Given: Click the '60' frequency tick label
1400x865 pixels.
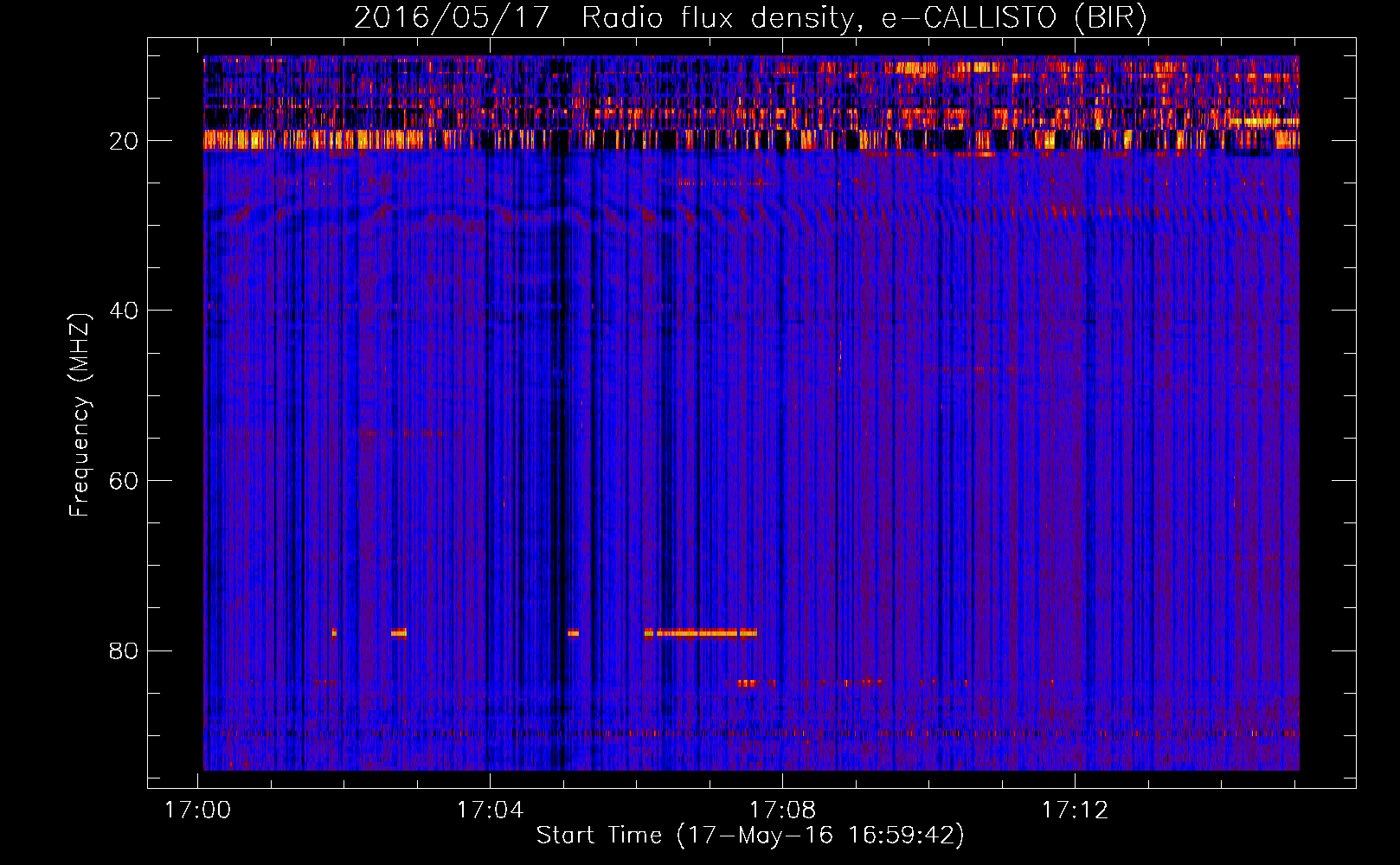Looking at the screenshot, I should tap(125, 481).
